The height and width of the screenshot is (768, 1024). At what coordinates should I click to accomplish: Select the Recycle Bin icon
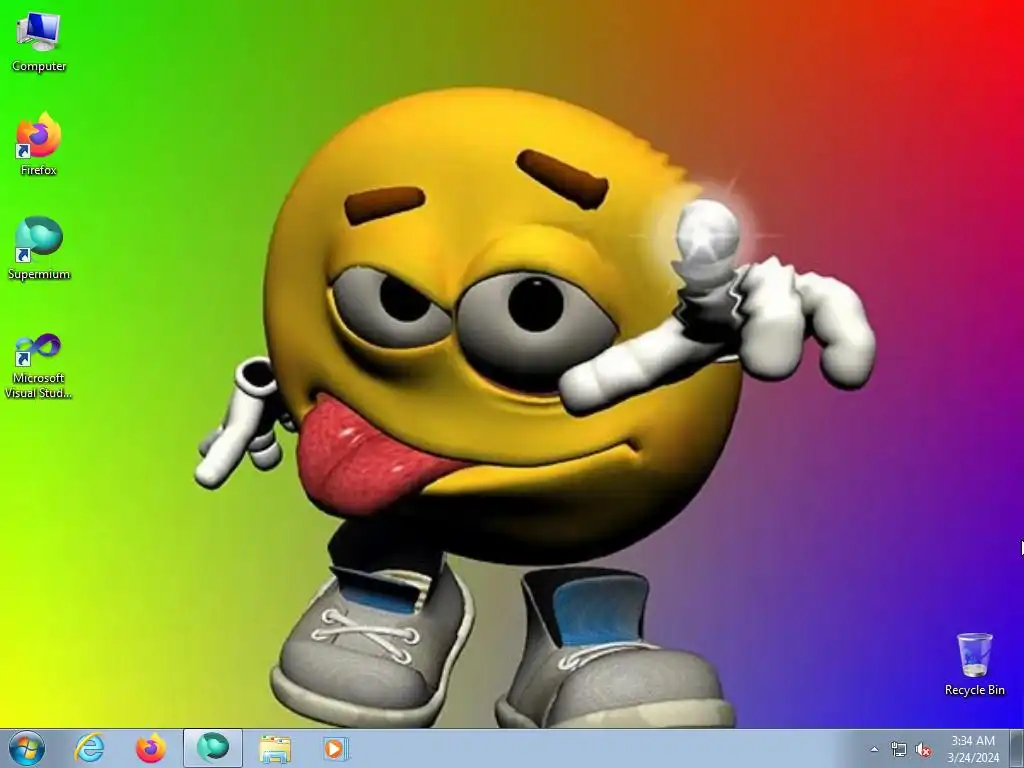pyautogui.click(x=974, y=664)
